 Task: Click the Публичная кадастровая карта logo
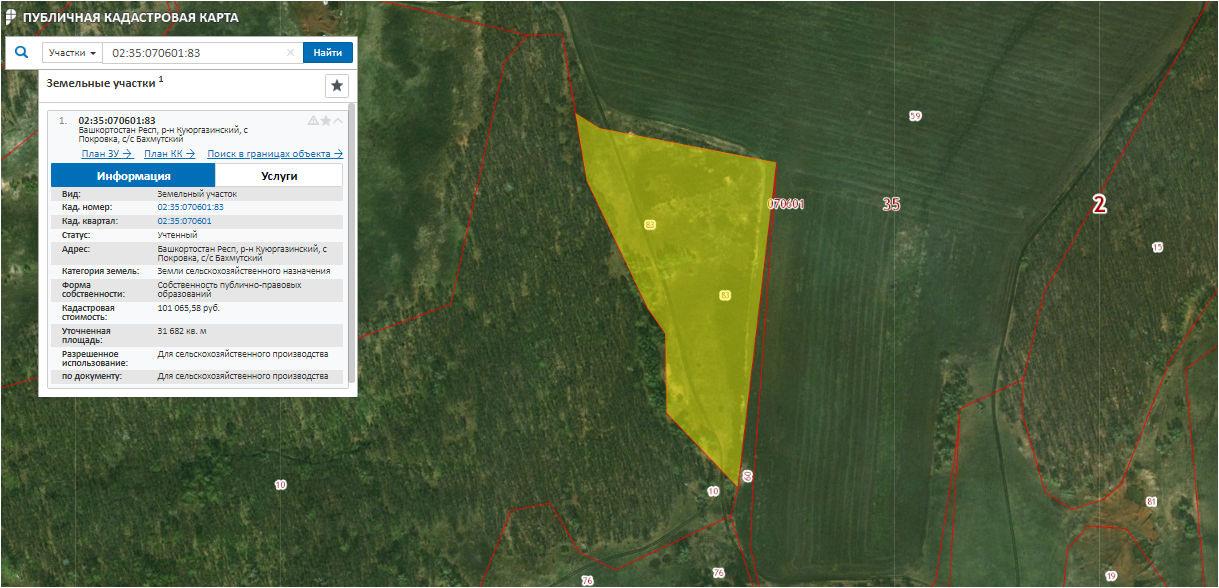[x=122, y=18]
